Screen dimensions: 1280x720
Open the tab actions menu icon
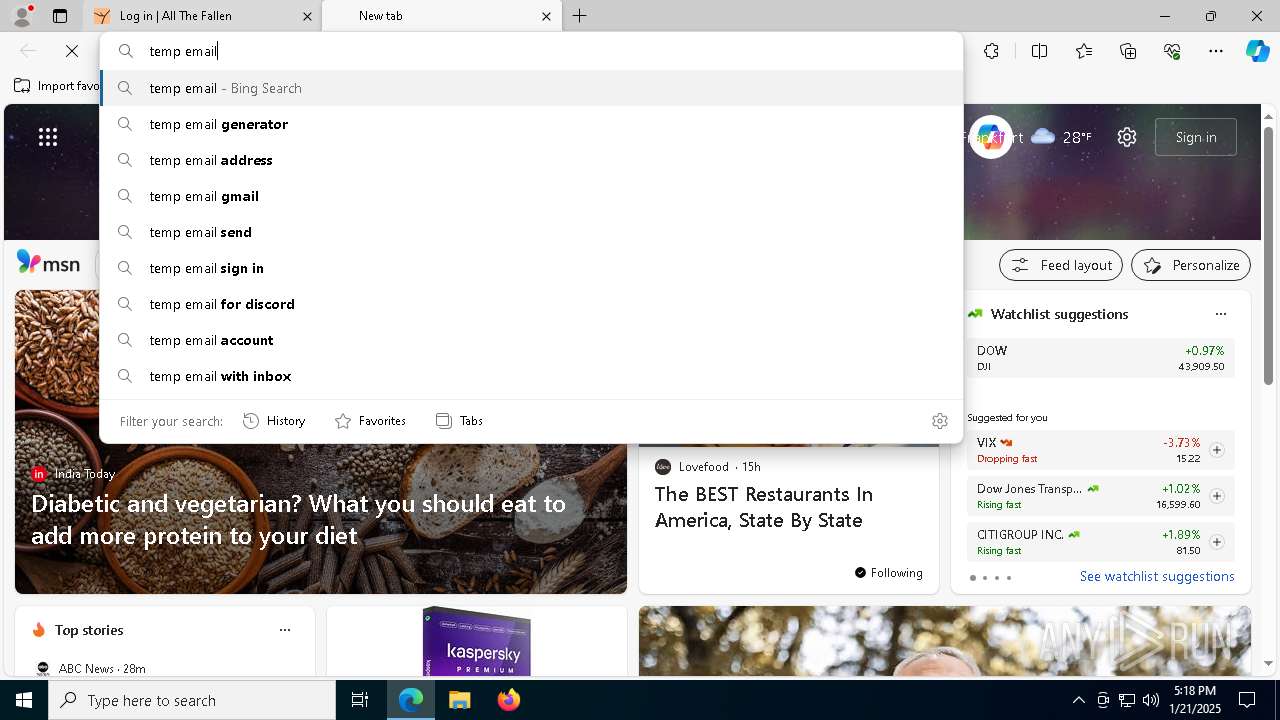pos(60,16)
